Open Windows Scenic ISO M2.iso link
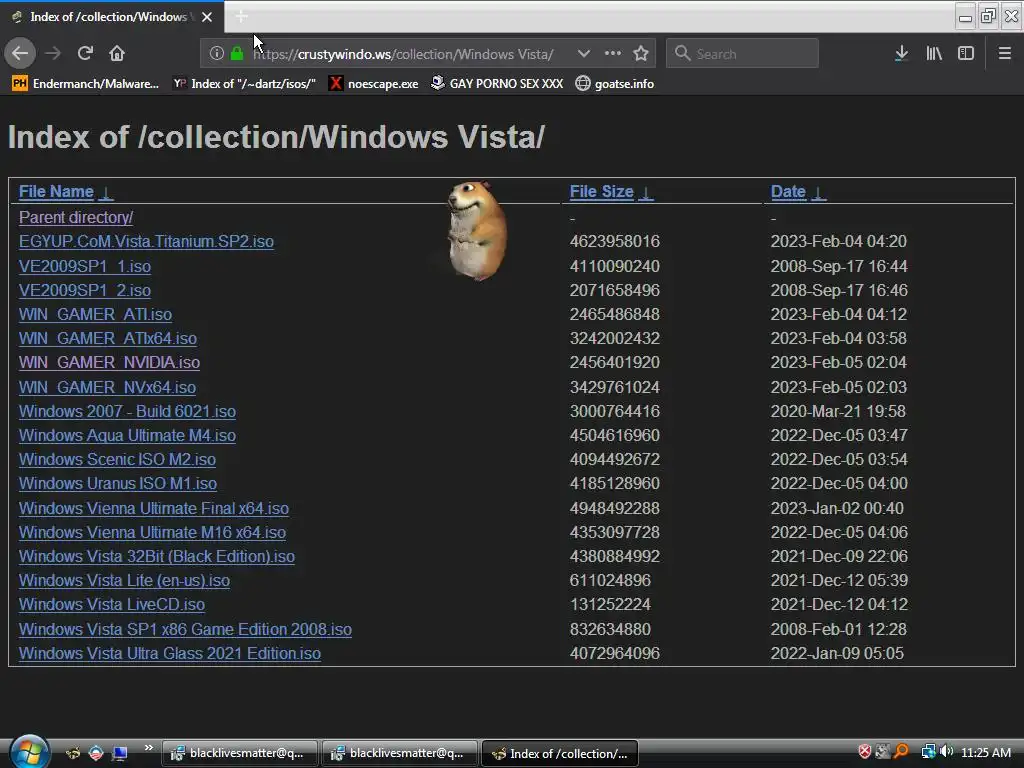The width and height of the screenshot is (1024, 768). pyautogui.click(x=118, y=460)
